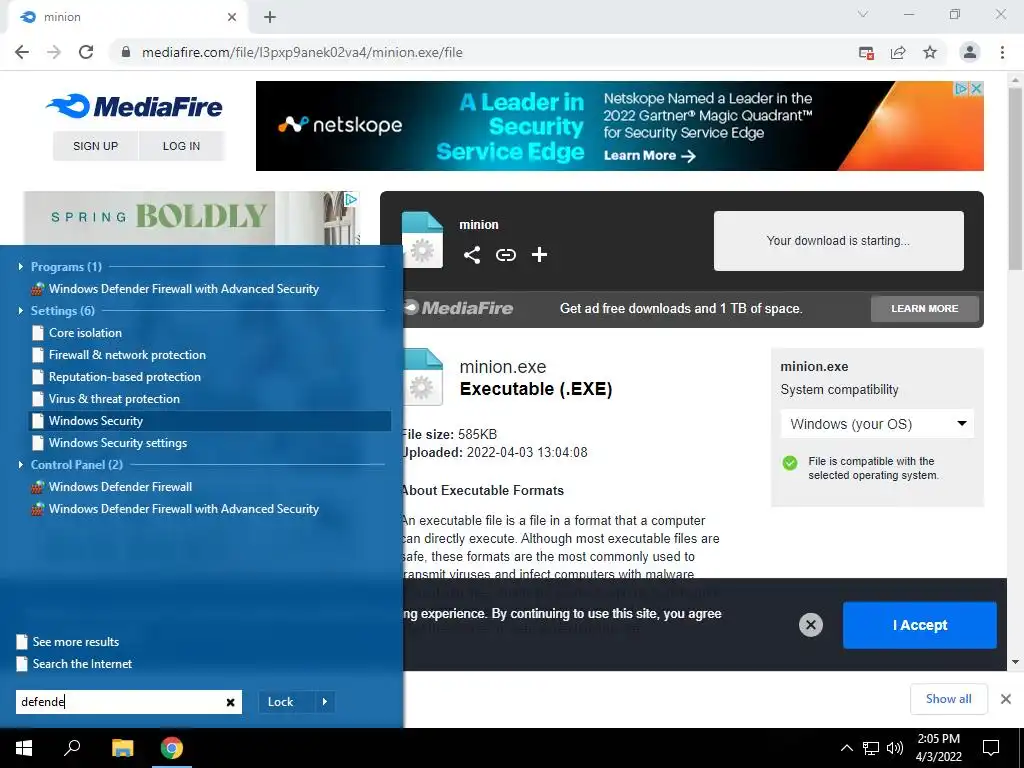Reload the MediaFire page
The height and width of the screenshot is (768, 1024).
86,52
